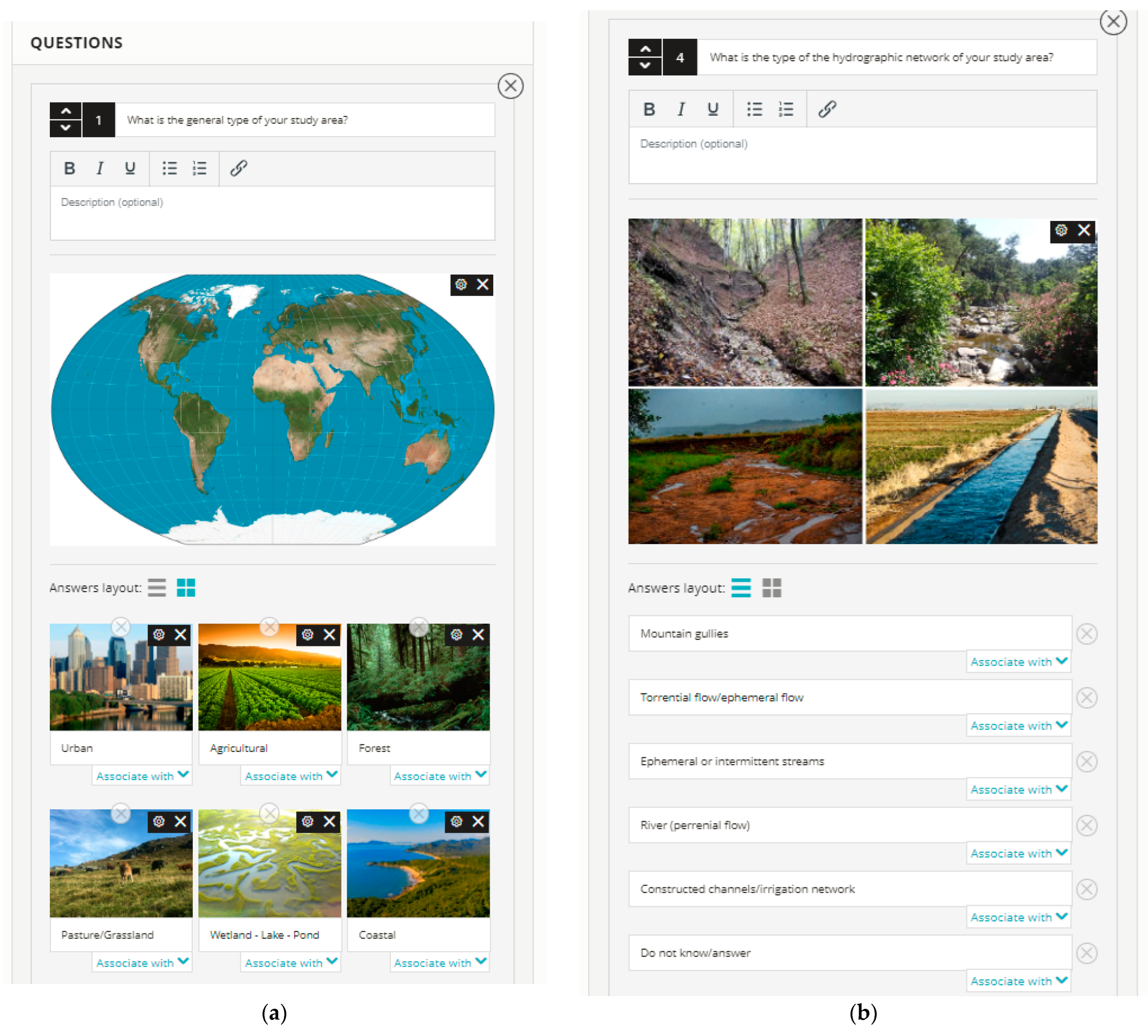Insert numbered list in question 1 editor

199,168
